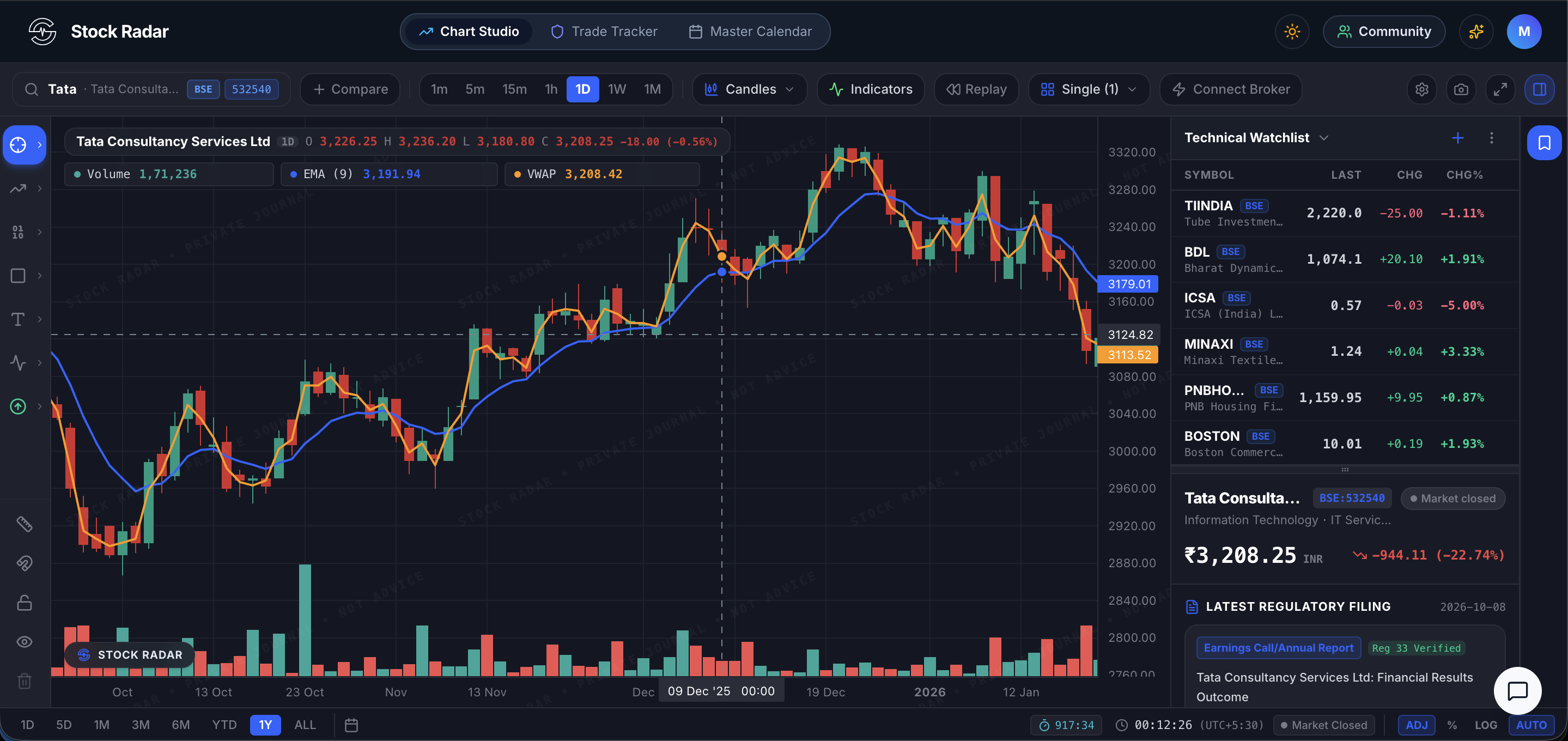
Task: Click the Compare button
Action: point(350,89)
